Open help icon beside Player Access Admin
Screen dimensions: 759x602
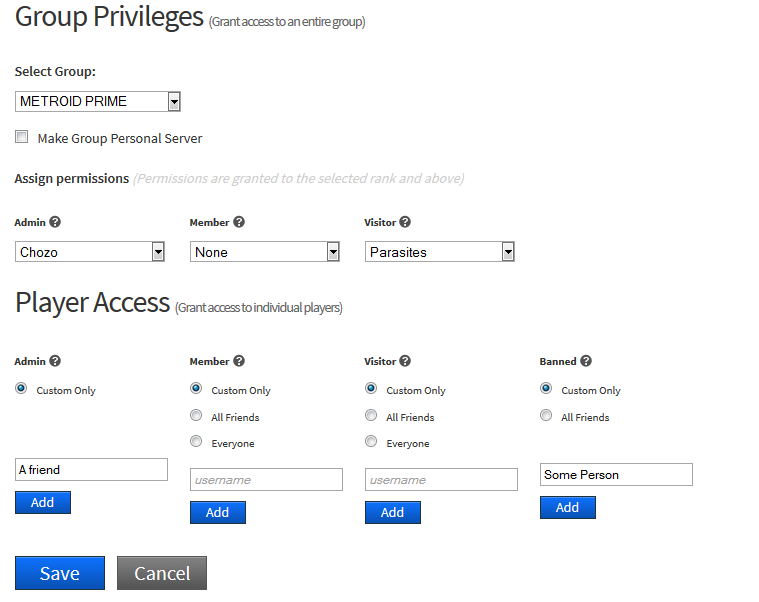click(55, 361)
